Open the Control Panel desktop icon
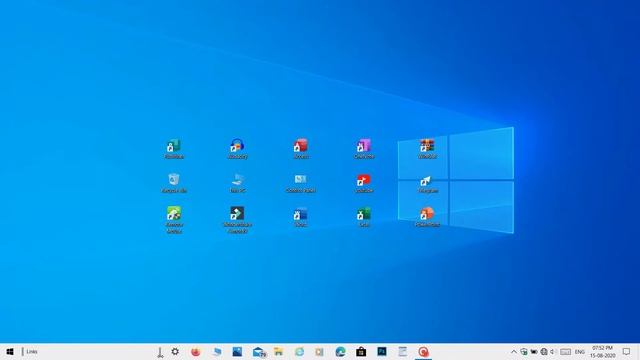Viewport: 640px width, 360px height. (x=300, y=183)
